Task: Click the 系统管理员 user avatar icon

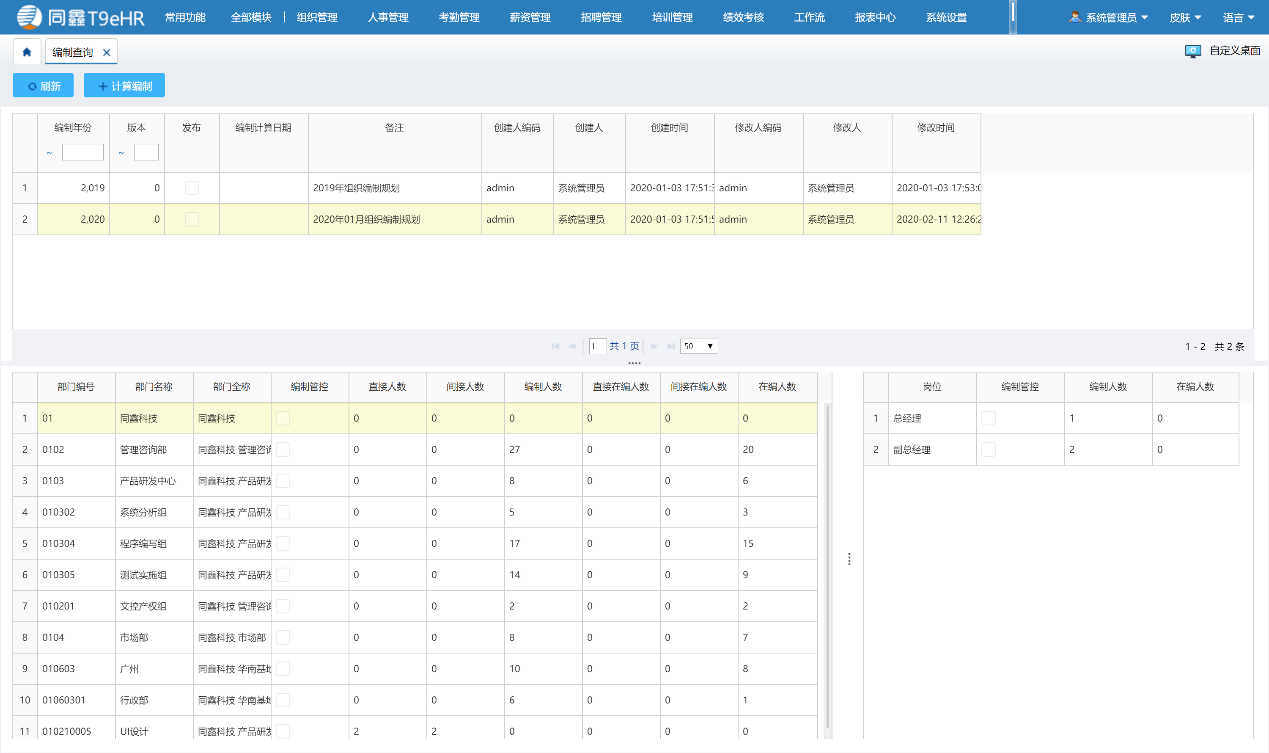Action: click(x=1075, y=17)
